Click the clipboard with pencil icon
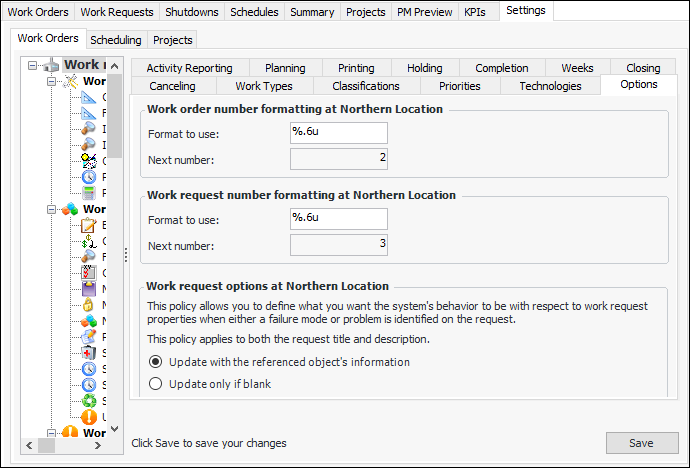Screen dimensions: 690x468 pyautogui.click(x=88, y=225)
